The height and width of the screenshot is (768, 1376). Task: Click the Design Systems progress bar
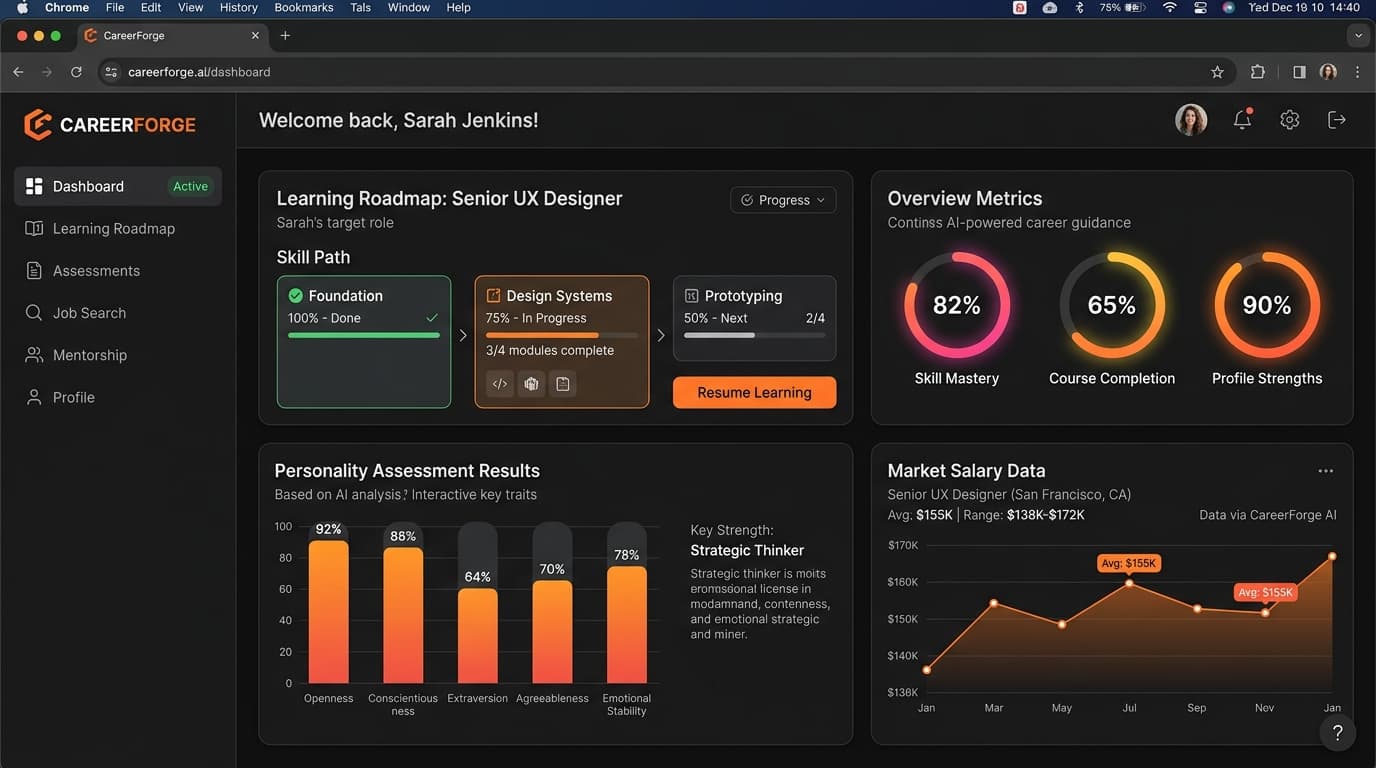[x=562, y=335]
